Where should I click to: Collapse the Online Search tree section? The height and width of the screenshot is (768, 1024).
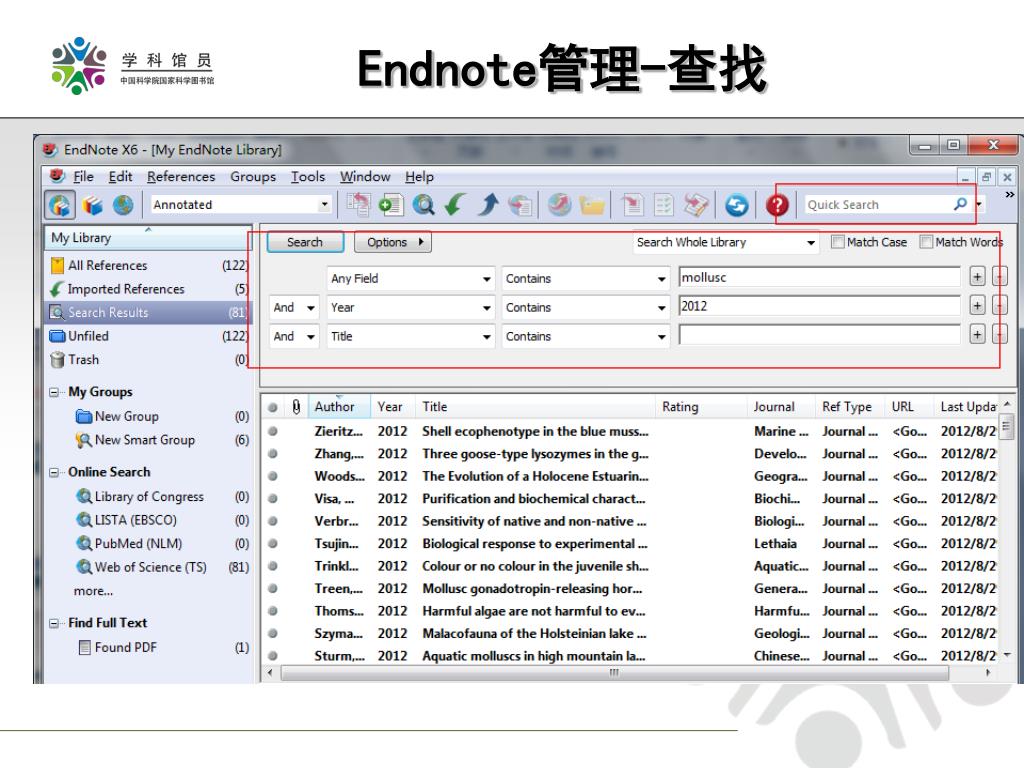pos(54,473)
